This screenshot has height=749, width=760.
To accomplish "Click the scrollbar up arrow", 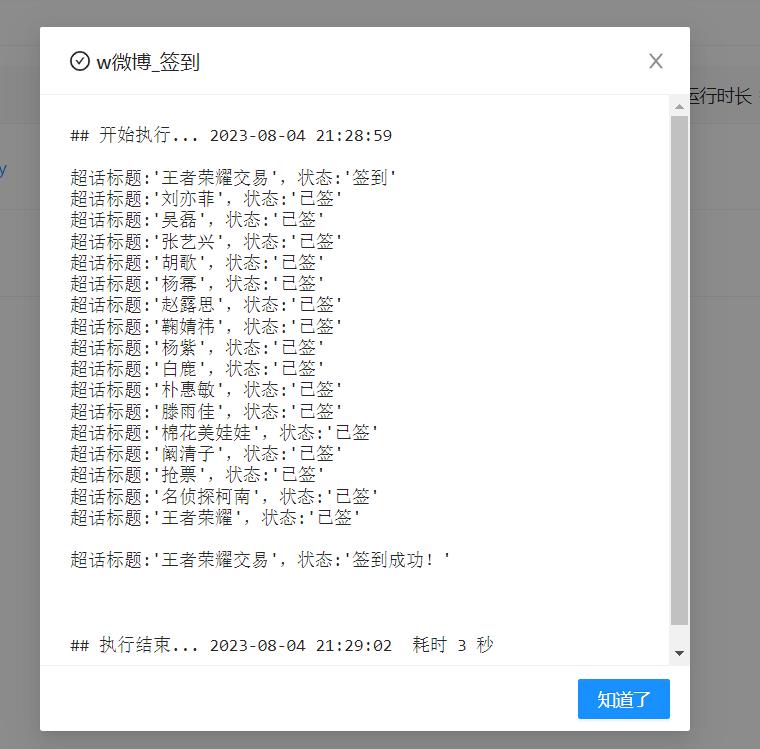I will click(679, 107).
